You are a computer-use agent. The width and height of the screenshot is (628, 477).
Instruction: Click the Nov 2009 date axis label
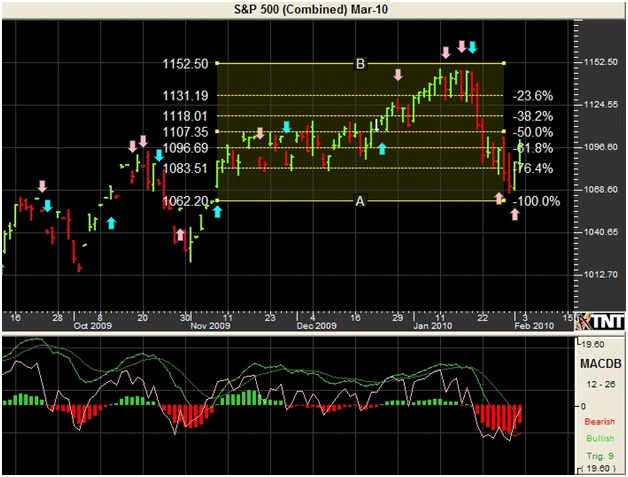click(x=210, y=326)
